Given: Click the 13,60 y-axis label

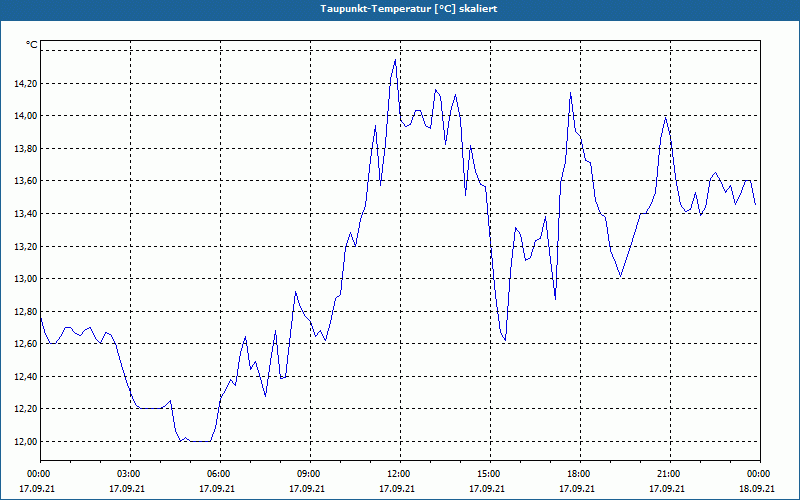Looking at the screenshot, I should click(26, 181).
